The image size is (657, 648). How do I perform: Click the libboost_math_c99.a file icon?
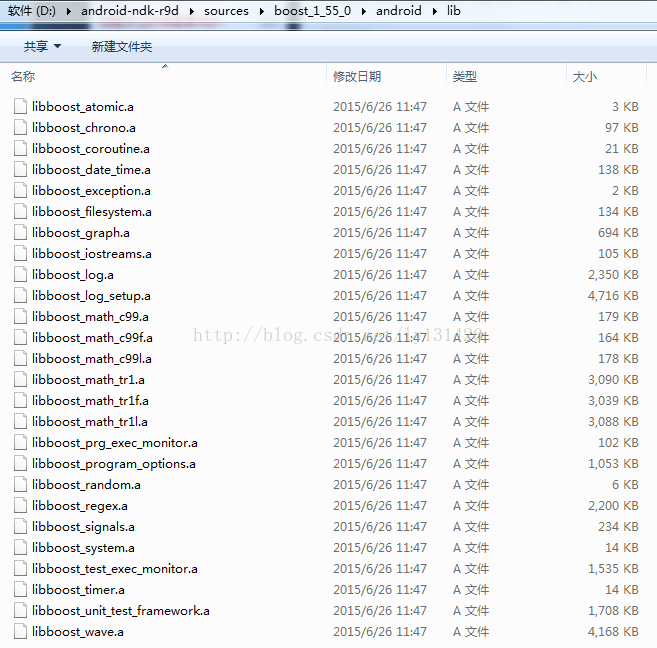(x=20, y=316)
